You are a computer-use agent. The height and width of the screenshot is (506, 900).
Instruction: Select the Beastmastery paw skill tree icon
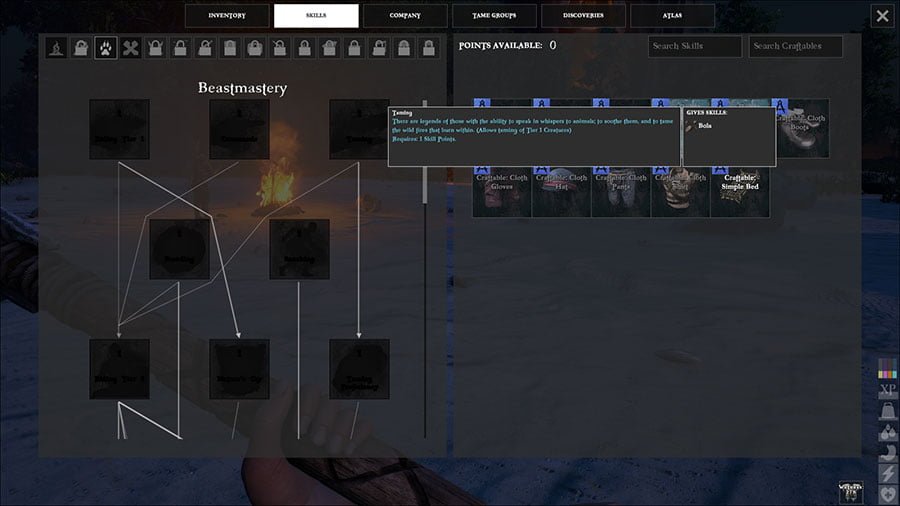tap(106, 47)
